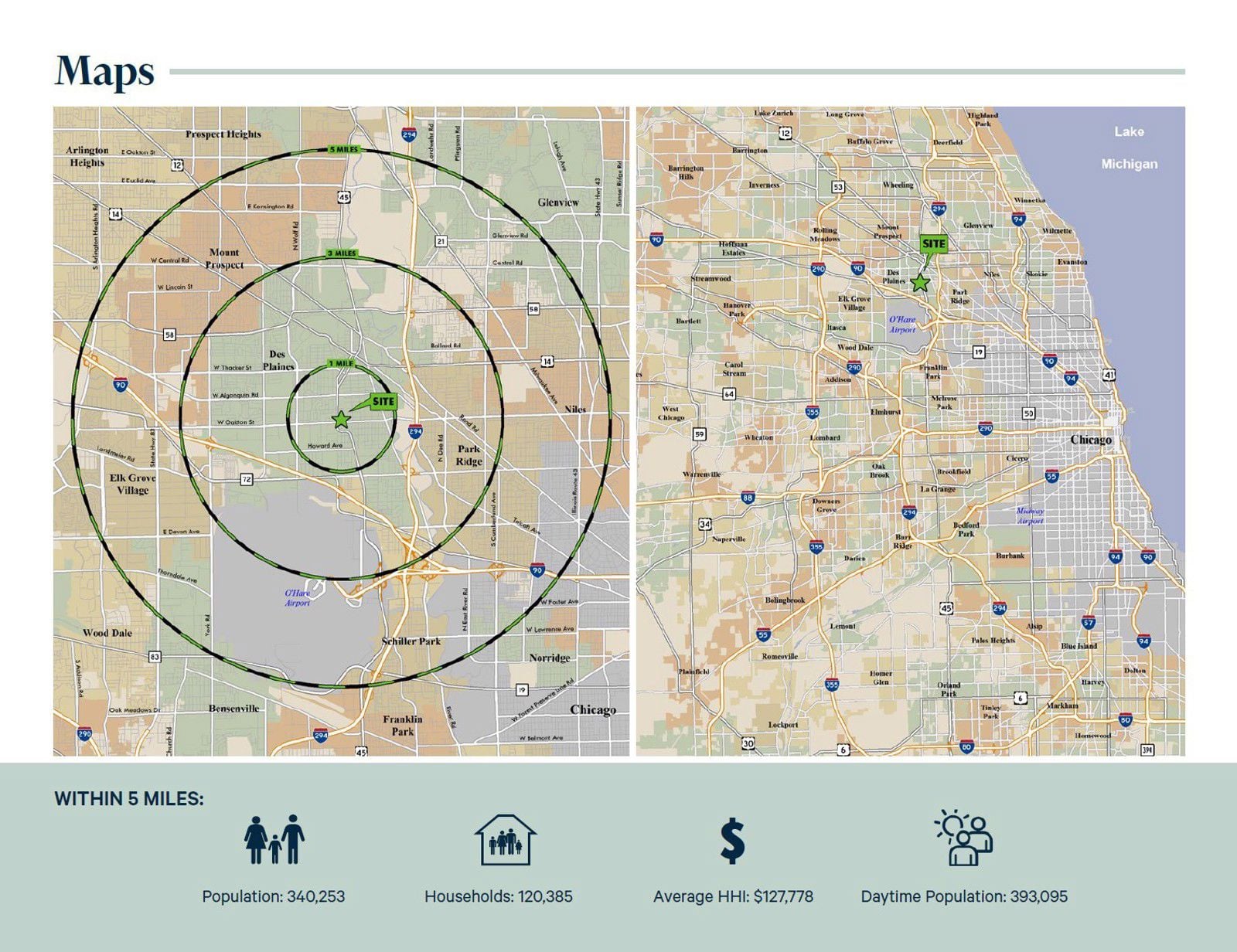Image resolution: width=1237 pixels, height=952 pixels.
Task: Select the Daytime Population: 393,095 text
Action: [963, 896]
